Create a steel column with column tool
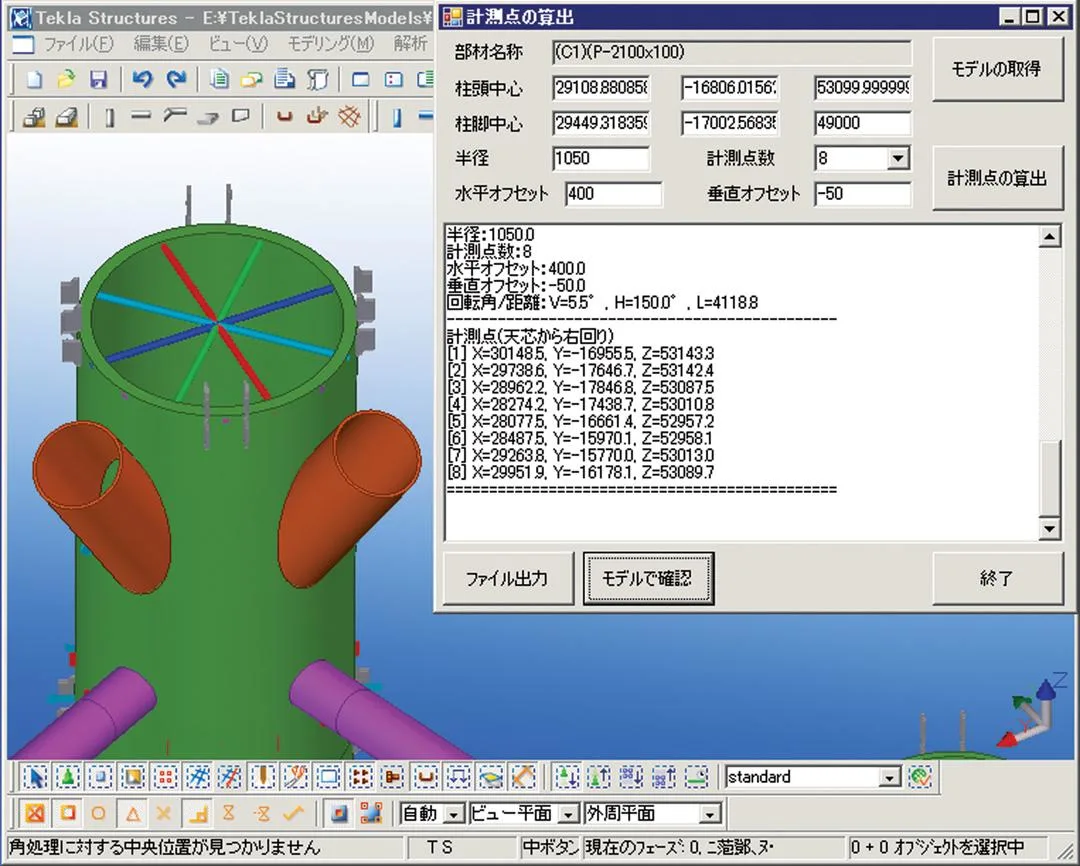The width and height of the screenshot is (1080, 866). [x=109, y=117]
